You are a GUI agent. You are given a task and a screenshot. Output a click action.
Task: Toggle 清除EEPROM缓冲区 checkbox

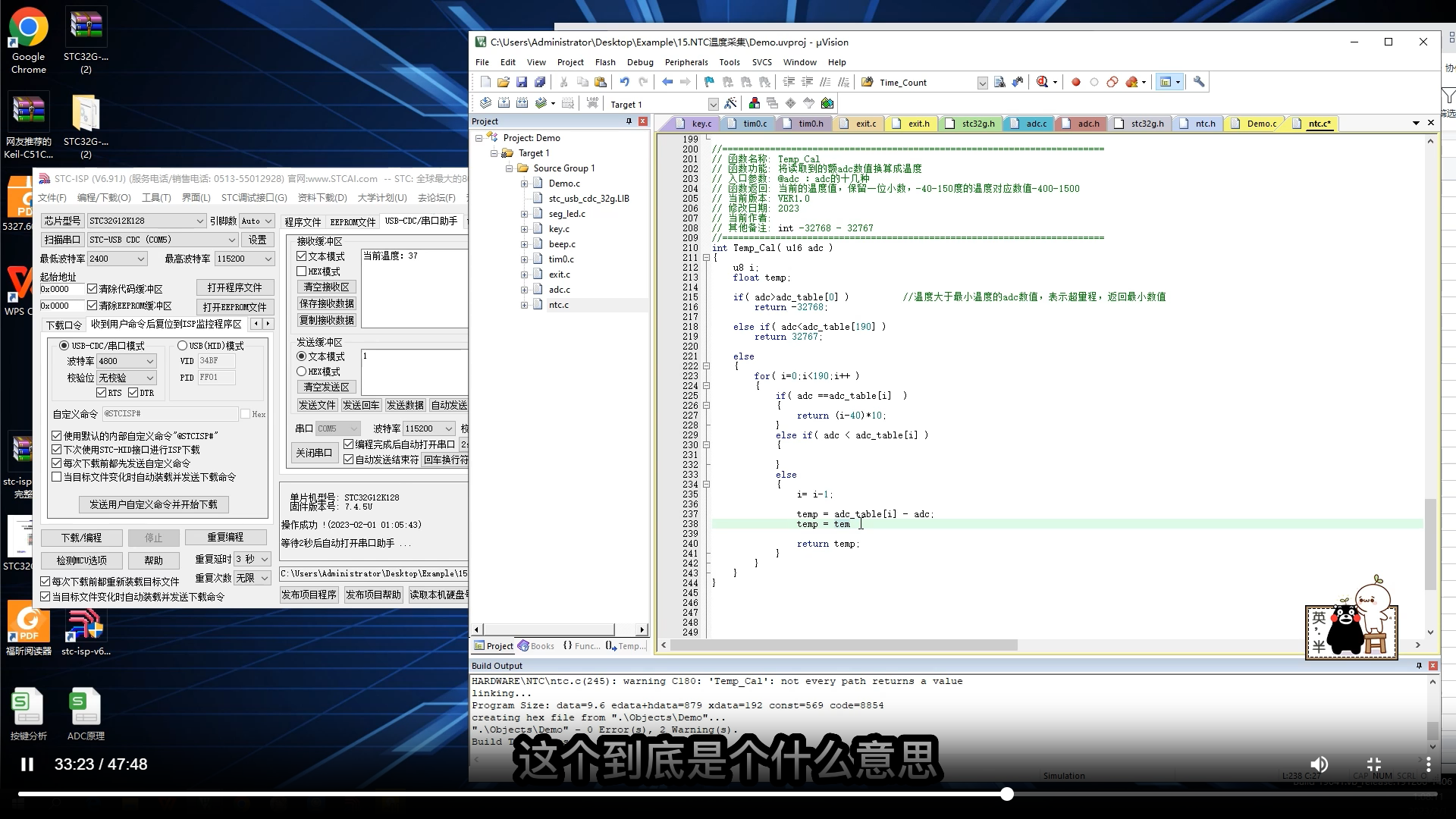point(93,306)
